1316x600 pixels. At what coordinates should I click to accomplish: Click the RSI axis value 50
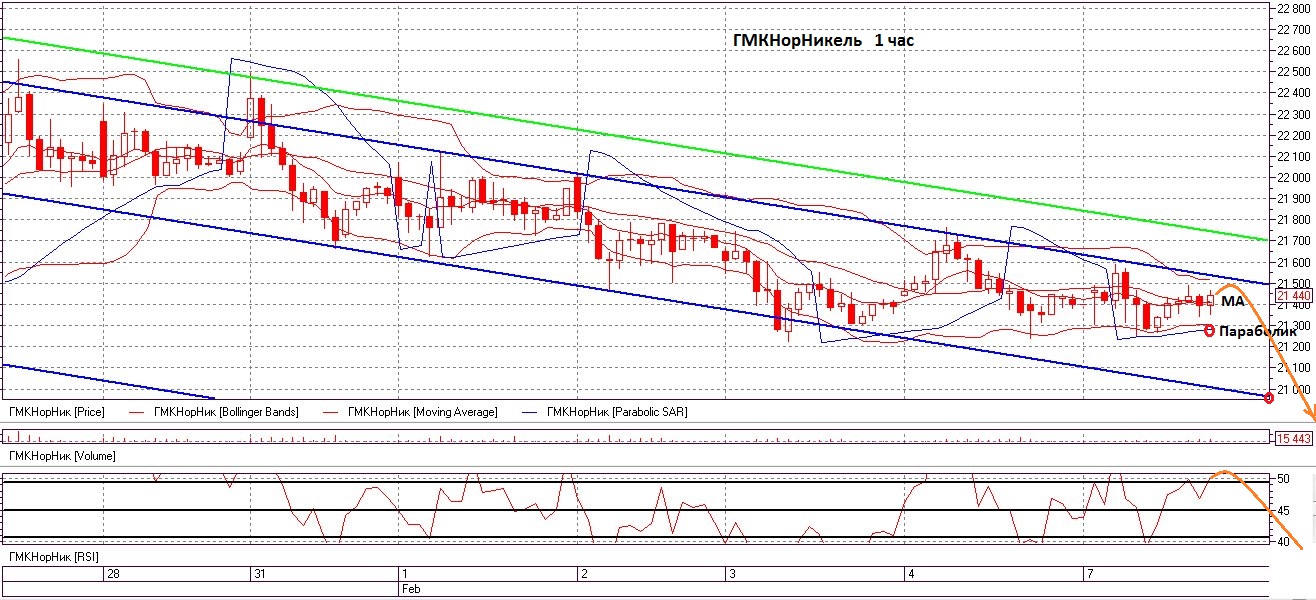point(1283,480)
